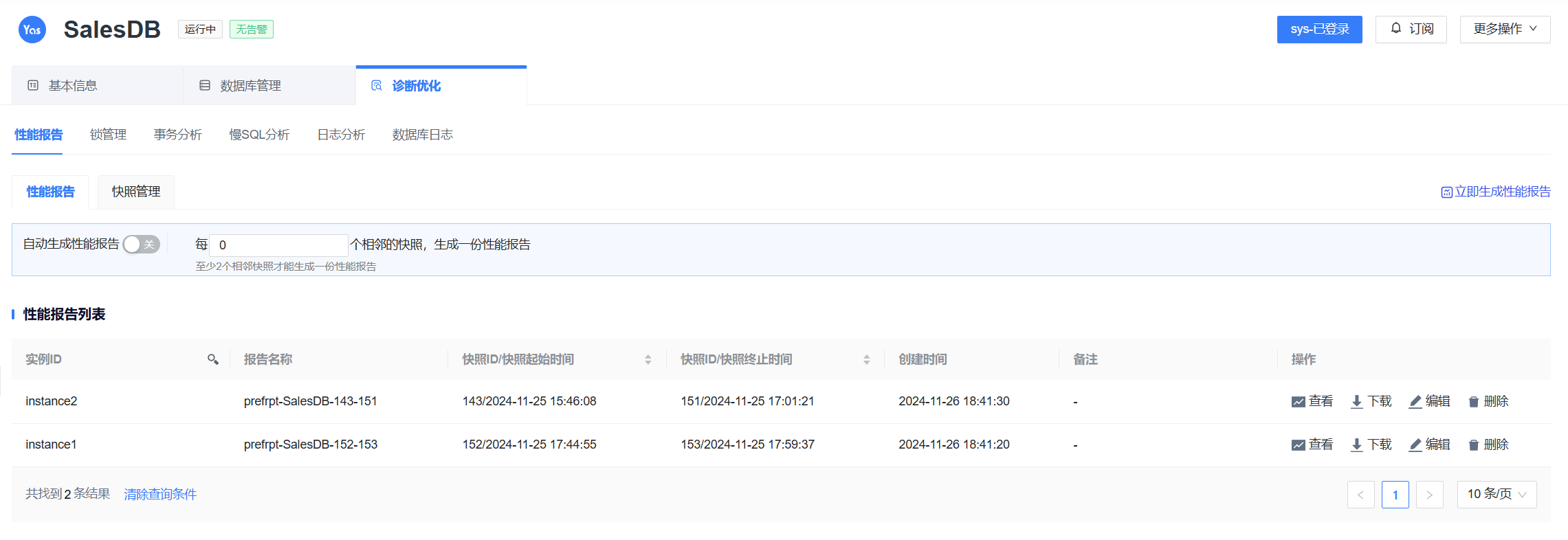View report for instance1 via 查看 icon
The width and height of the screenshot is (1568, 540).
1312,445
